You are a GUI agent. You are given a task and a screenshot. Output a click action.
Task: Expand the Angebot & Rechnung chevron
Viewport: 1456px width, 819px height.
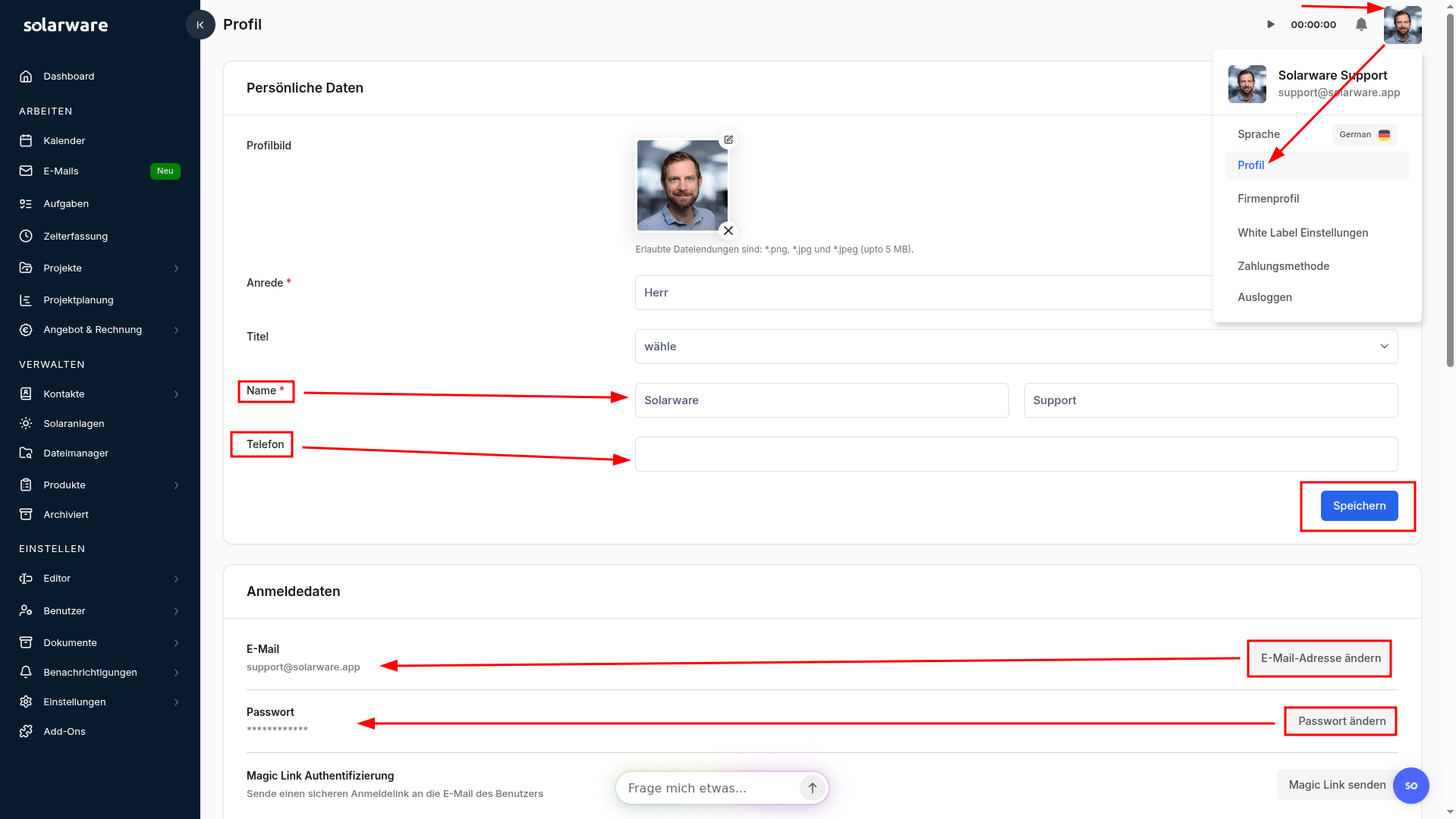coord(176,330)
